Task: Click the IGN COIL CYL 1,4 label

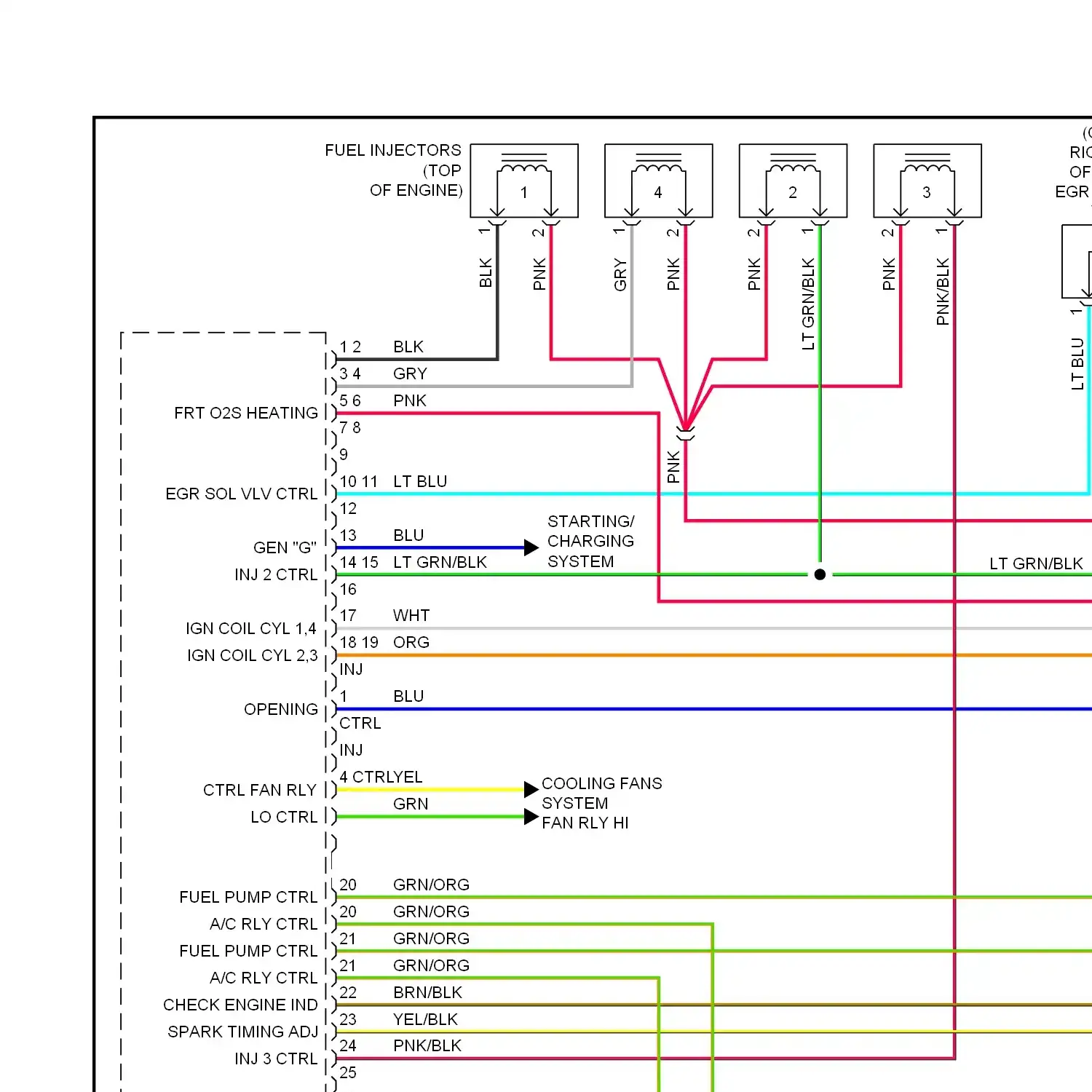Action: point(251,629)
